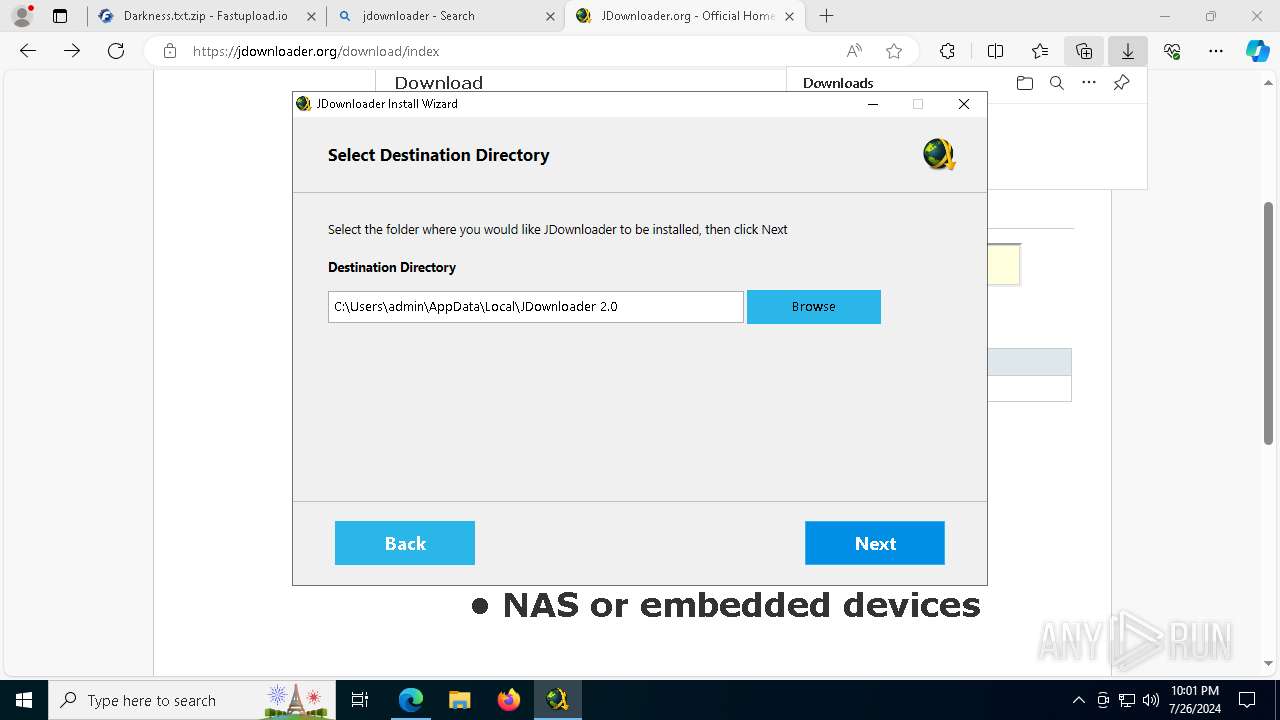
Task: Open volume control in tray
Action: point(1151,700)
